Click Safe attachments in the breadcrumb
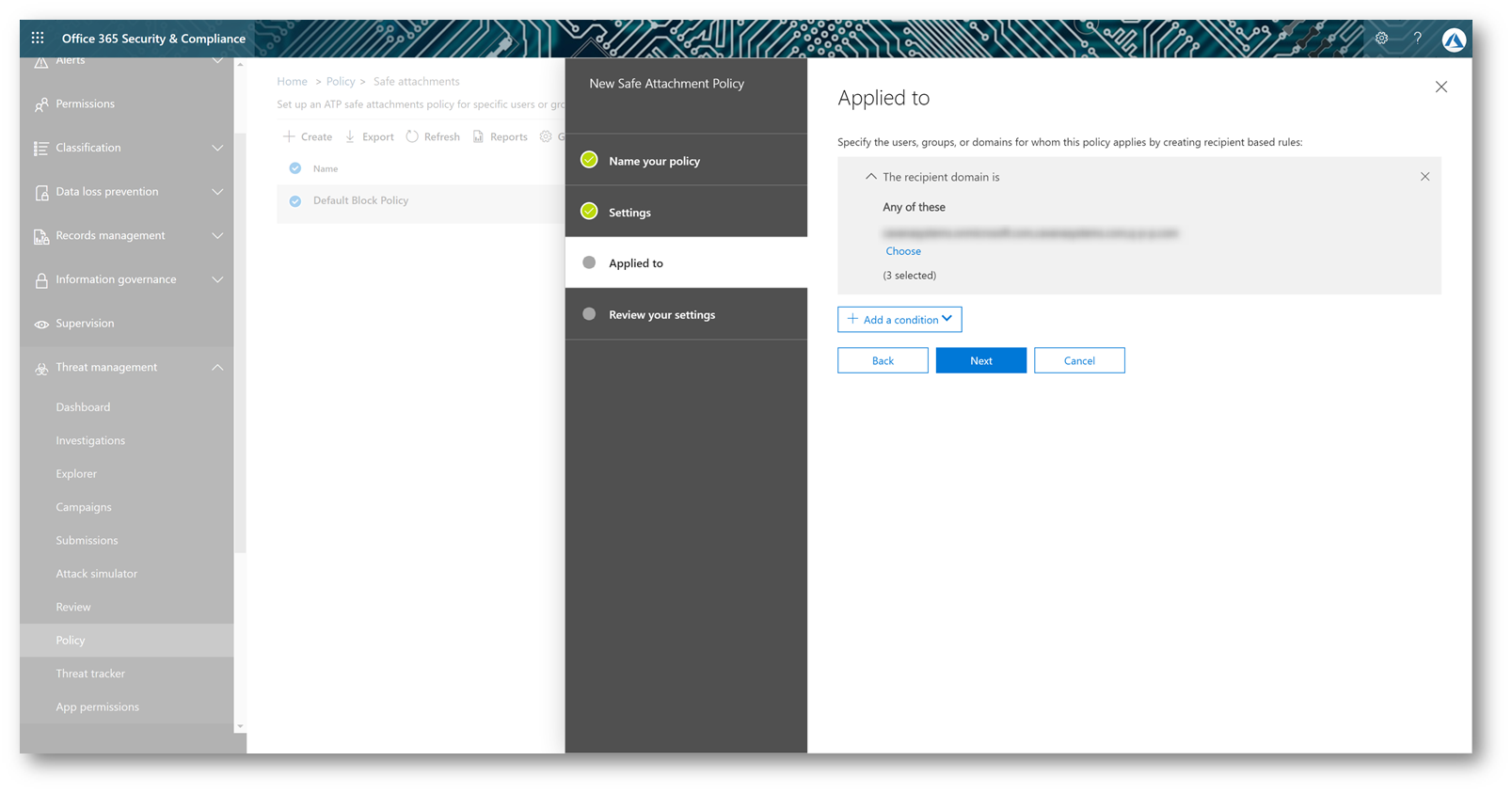This screenshot has height=793, width=1512. (416, 82)
